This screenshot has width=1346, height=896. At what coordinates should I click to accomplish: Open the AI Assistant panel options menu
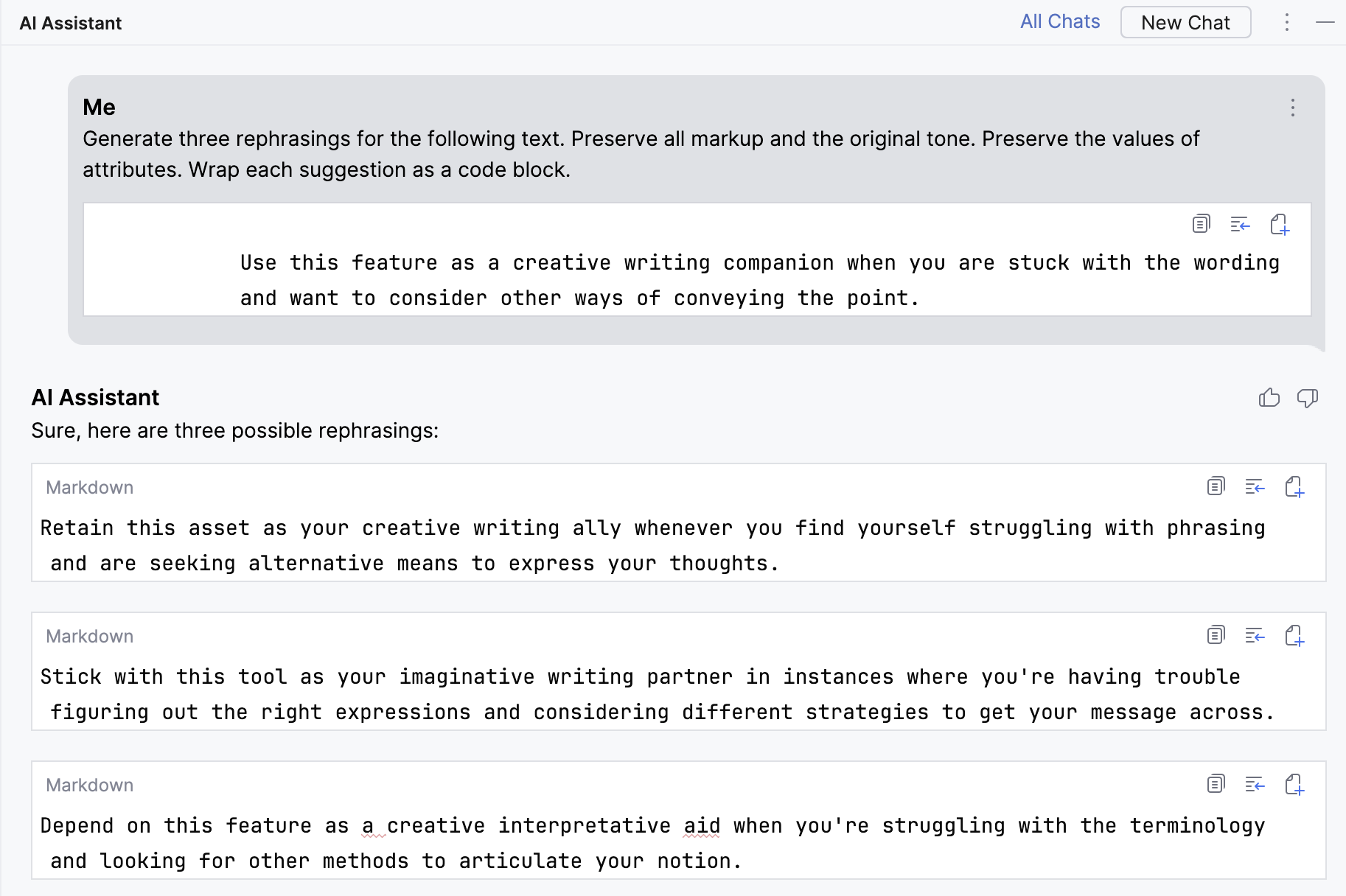[1287, 22]
